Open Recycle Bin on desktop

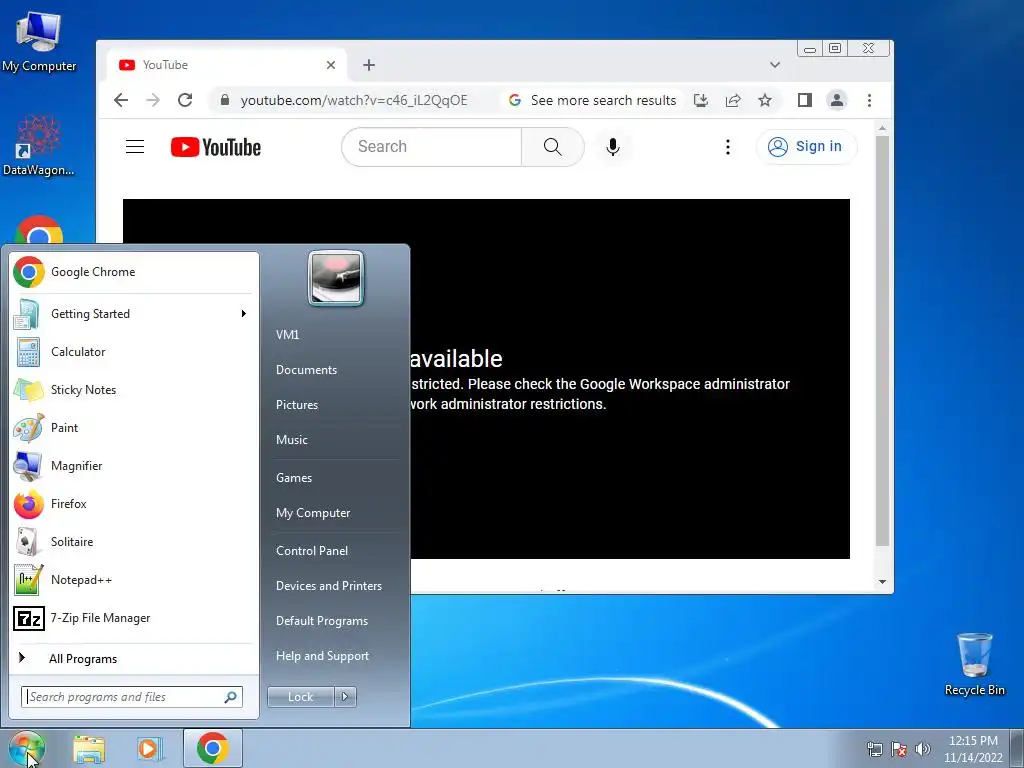click(x=974, y=664)
